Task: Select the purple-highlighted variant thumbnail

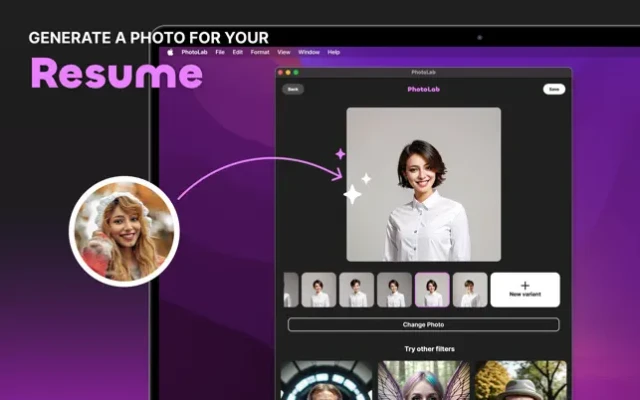Action: (432, 290)
